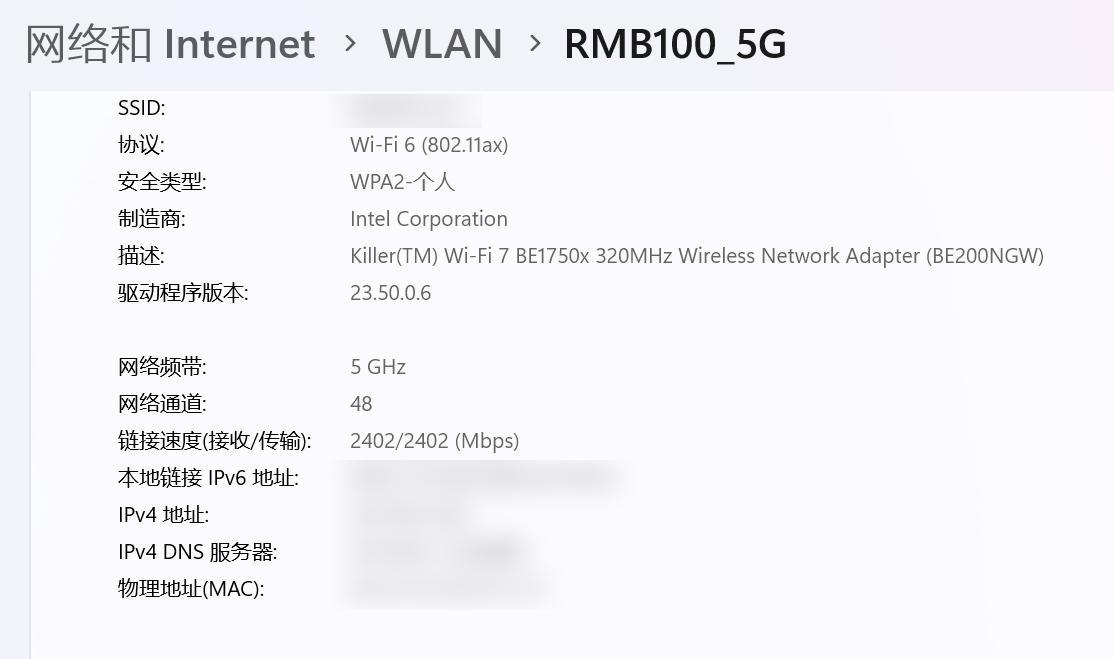1114x659 pixels.
Task: Click the Killer(TM) Wi-Fi 7 adapter description
Action: [x=696, y=256]
